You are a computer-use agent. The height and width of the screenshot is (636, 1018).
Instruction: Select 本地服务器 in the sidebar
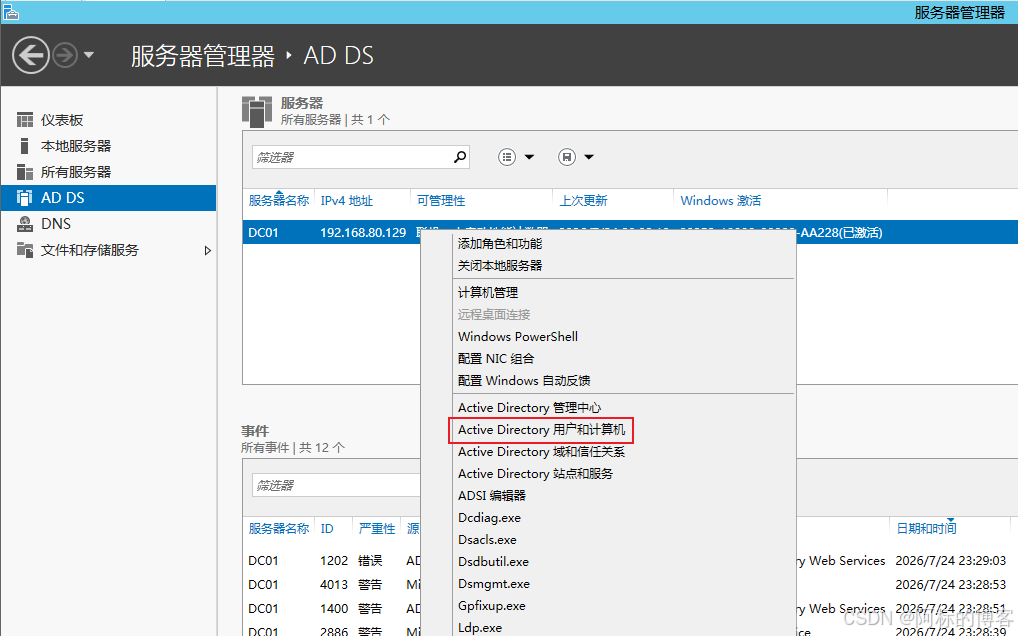pos(76,146)
